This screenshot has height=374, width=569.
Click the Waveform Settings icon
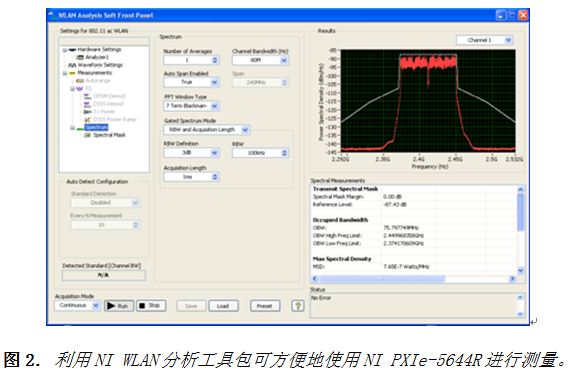(x=72, y=65)
